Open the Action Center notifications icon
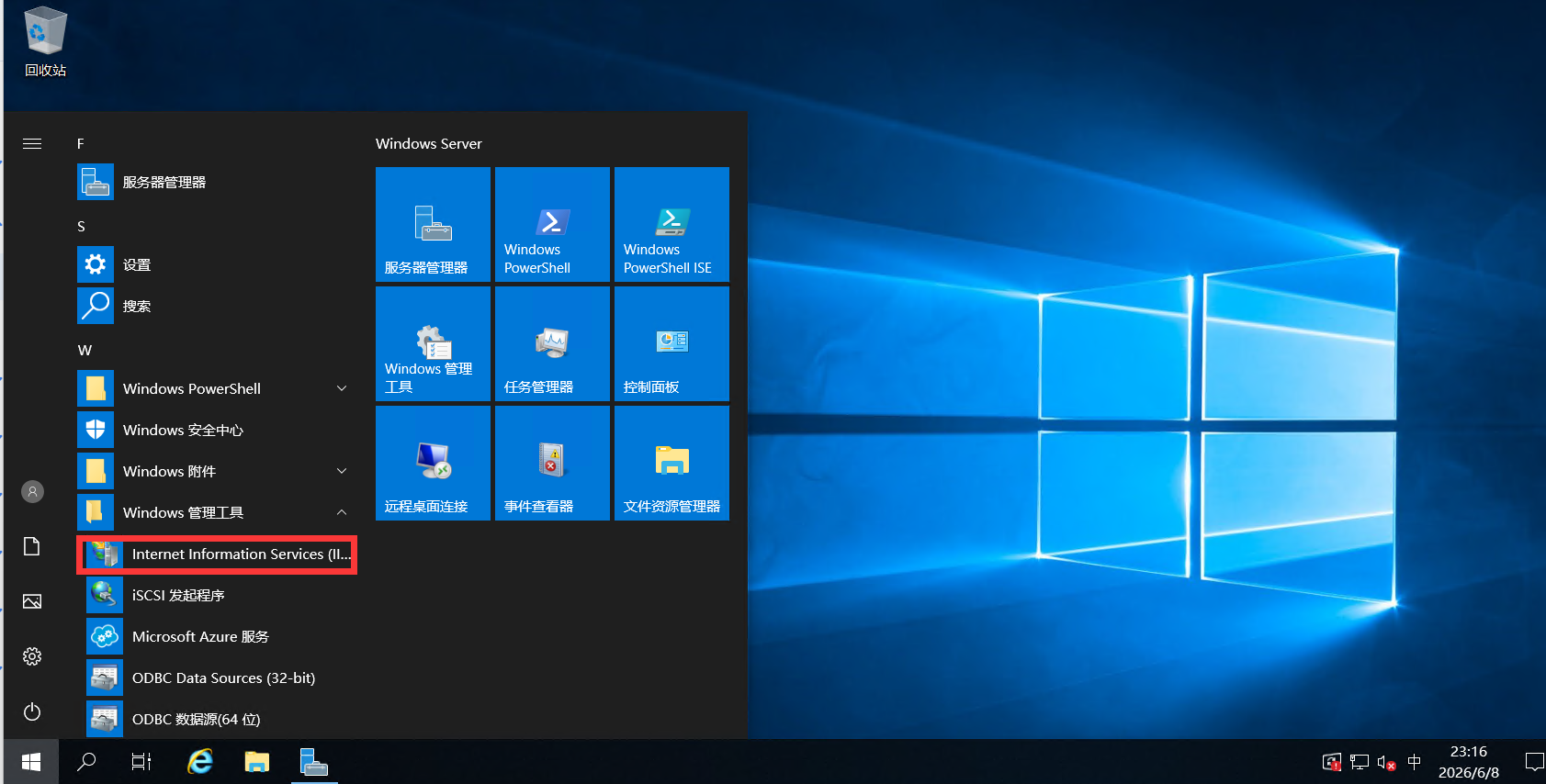1546x784 pixels. [x=1533, y=762]
